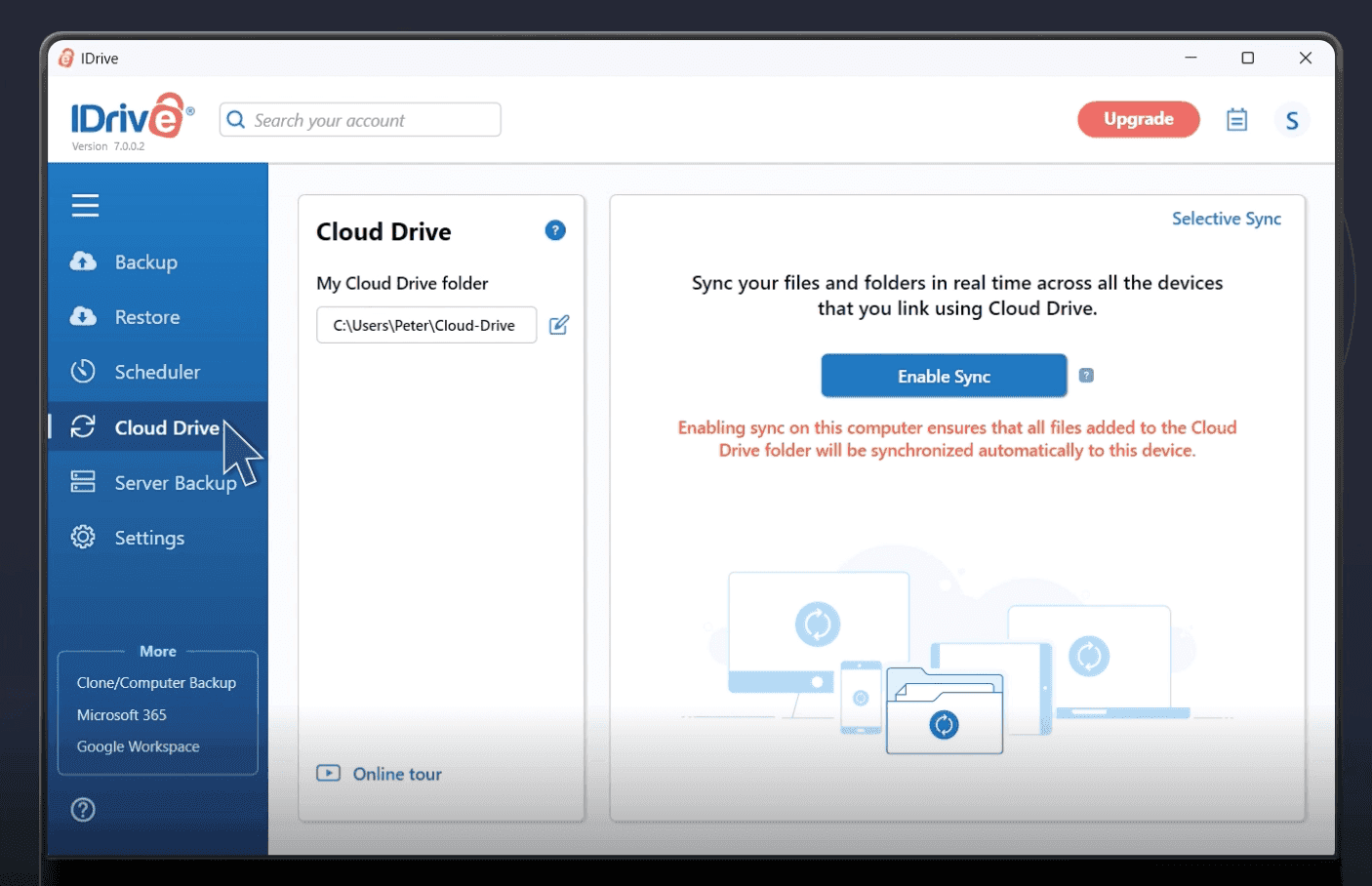Enable Sync for this computer
The width and height of the screenshot is (1372, 886).
click(943, 376)
